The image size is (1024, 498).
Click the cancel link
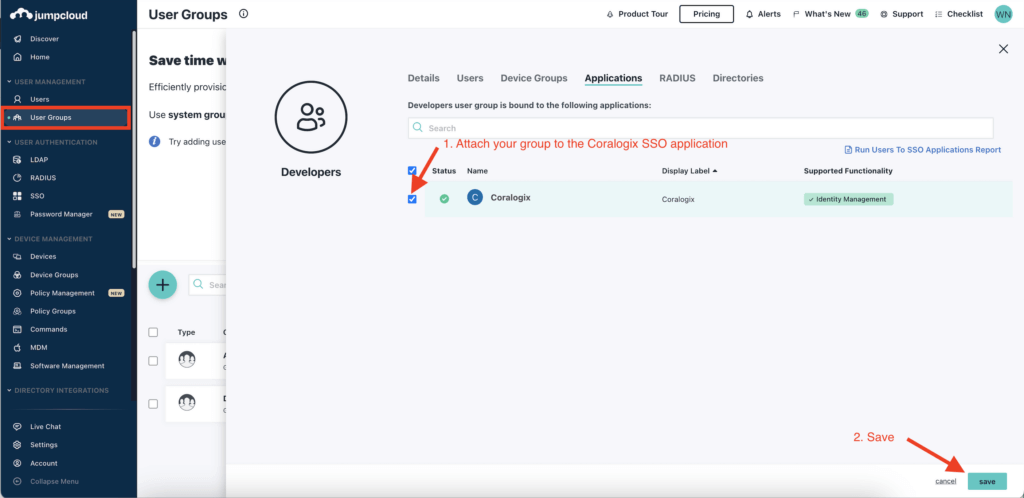pos(945,481)
